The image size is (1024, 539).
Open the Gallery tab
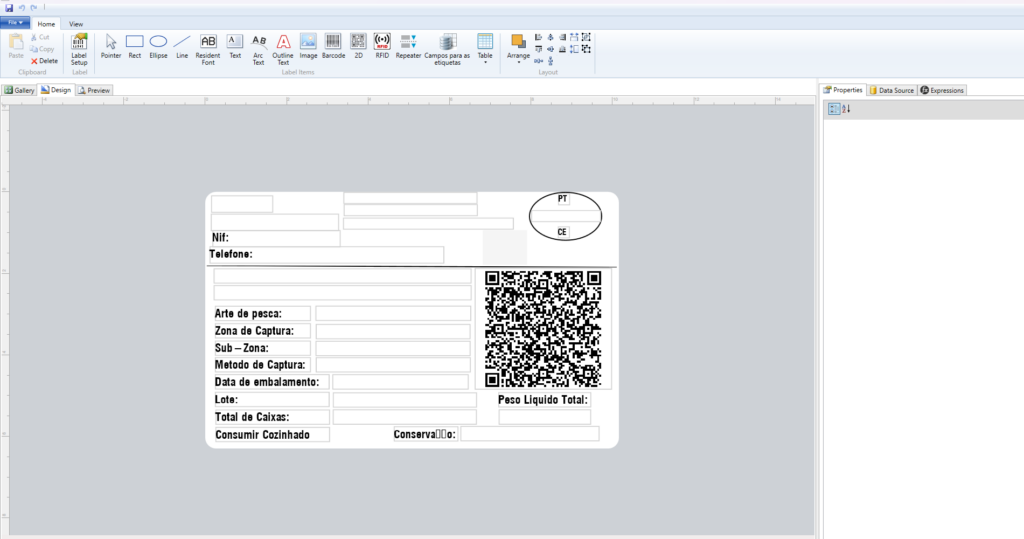point(19,90)
